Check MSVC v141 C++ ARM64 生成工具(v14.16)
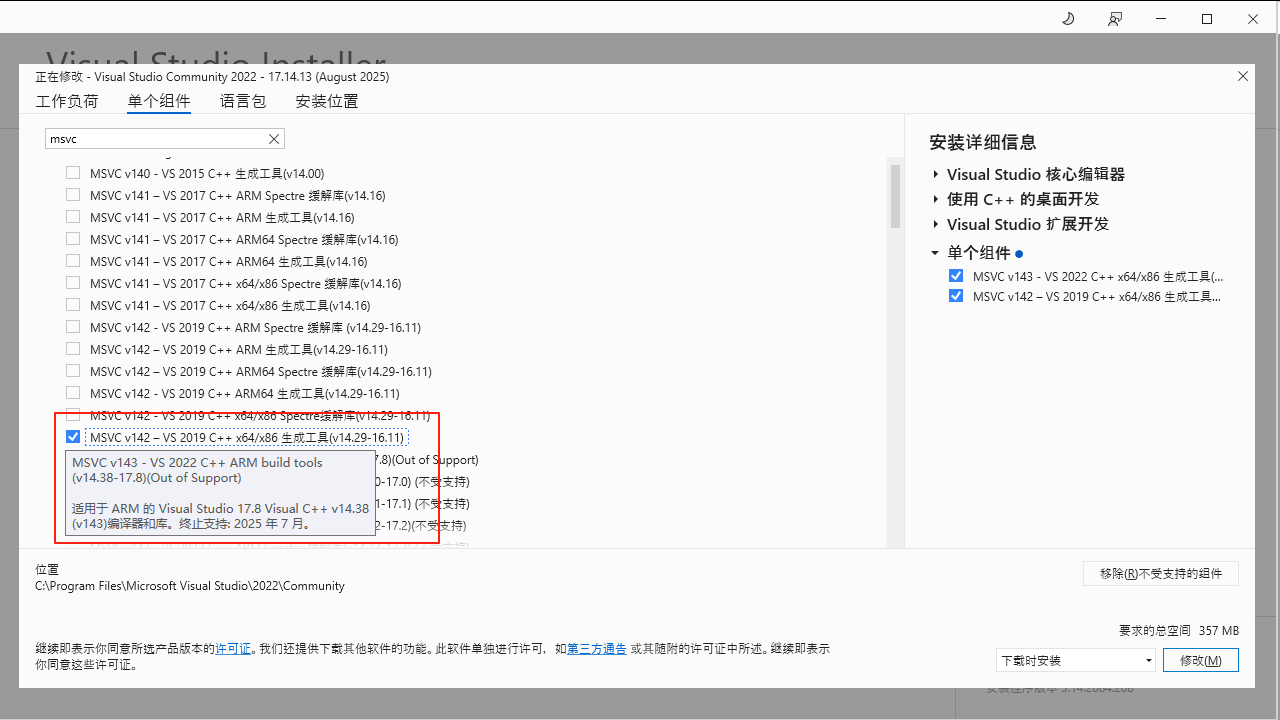This screenshot has width=1280, height=720. [x=73, y=261]
